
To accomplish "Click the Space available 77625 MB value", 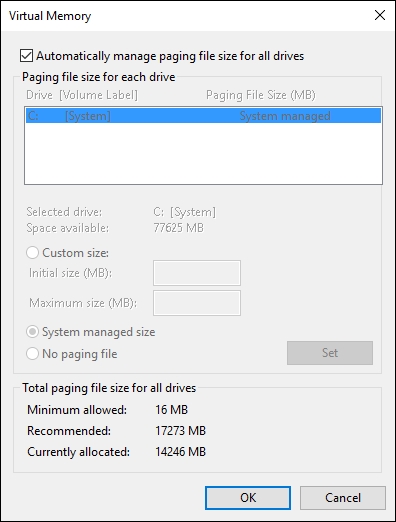I will (x=178, y=228).
